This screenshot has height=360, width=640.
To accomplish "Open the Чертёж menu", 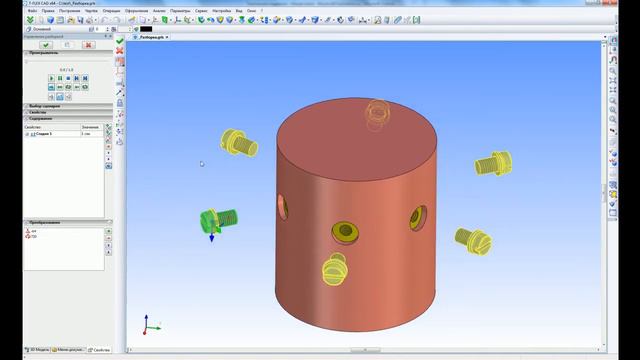I will click(x=91, y=11).
